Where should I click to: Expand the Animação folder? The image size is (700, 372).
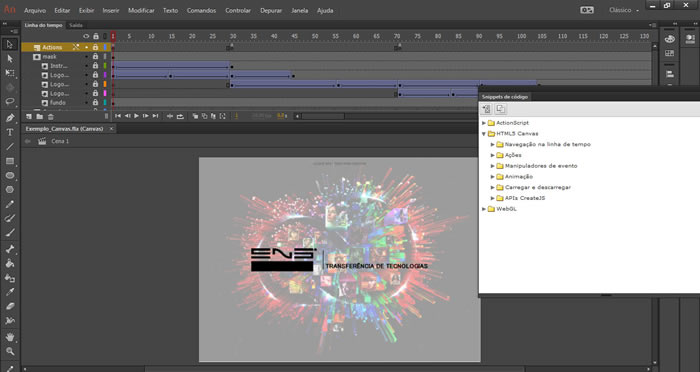point(492,176)
